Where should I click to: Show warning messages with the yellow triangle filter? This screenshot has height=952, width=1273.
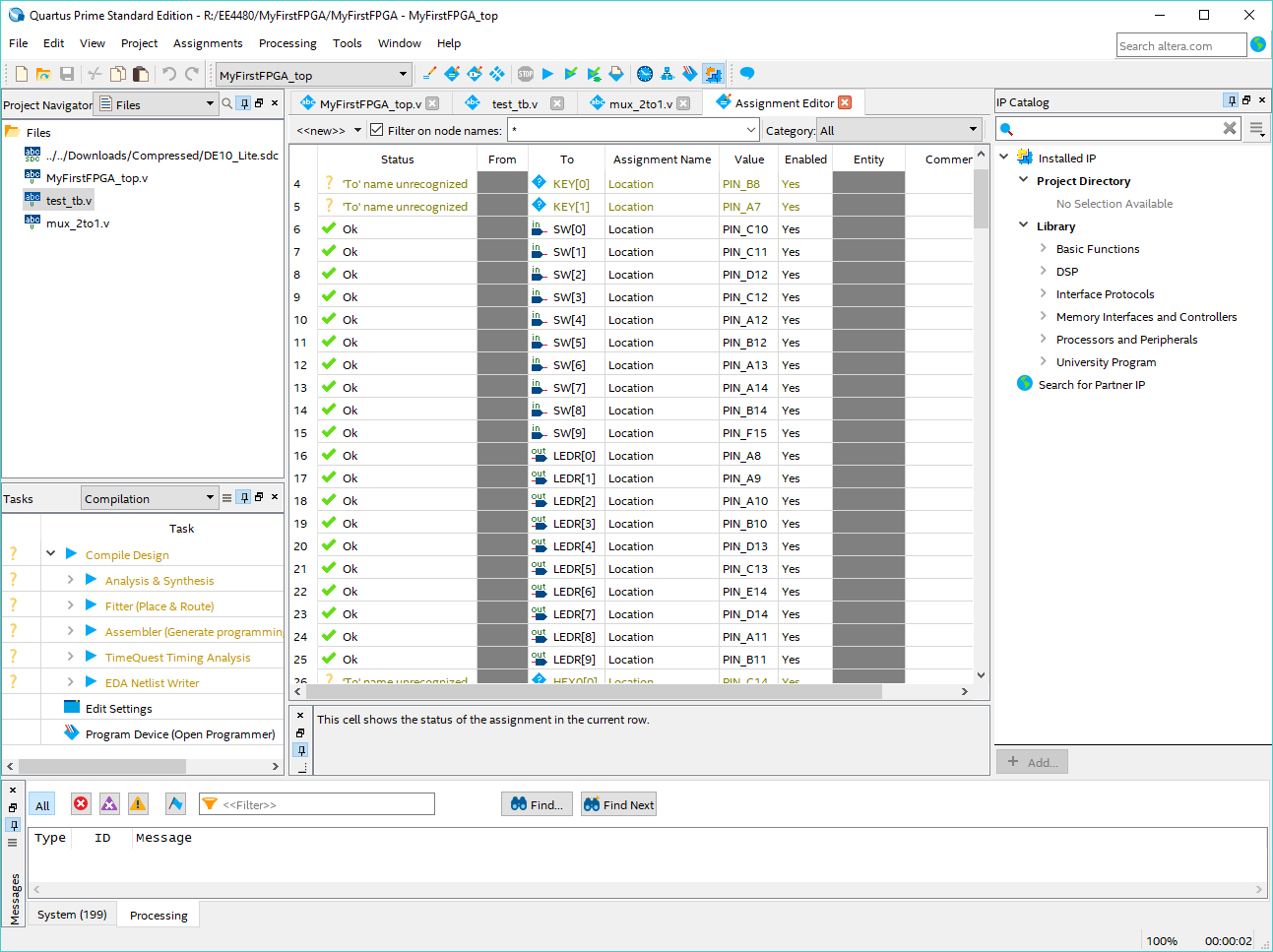(x=138, y=804)
